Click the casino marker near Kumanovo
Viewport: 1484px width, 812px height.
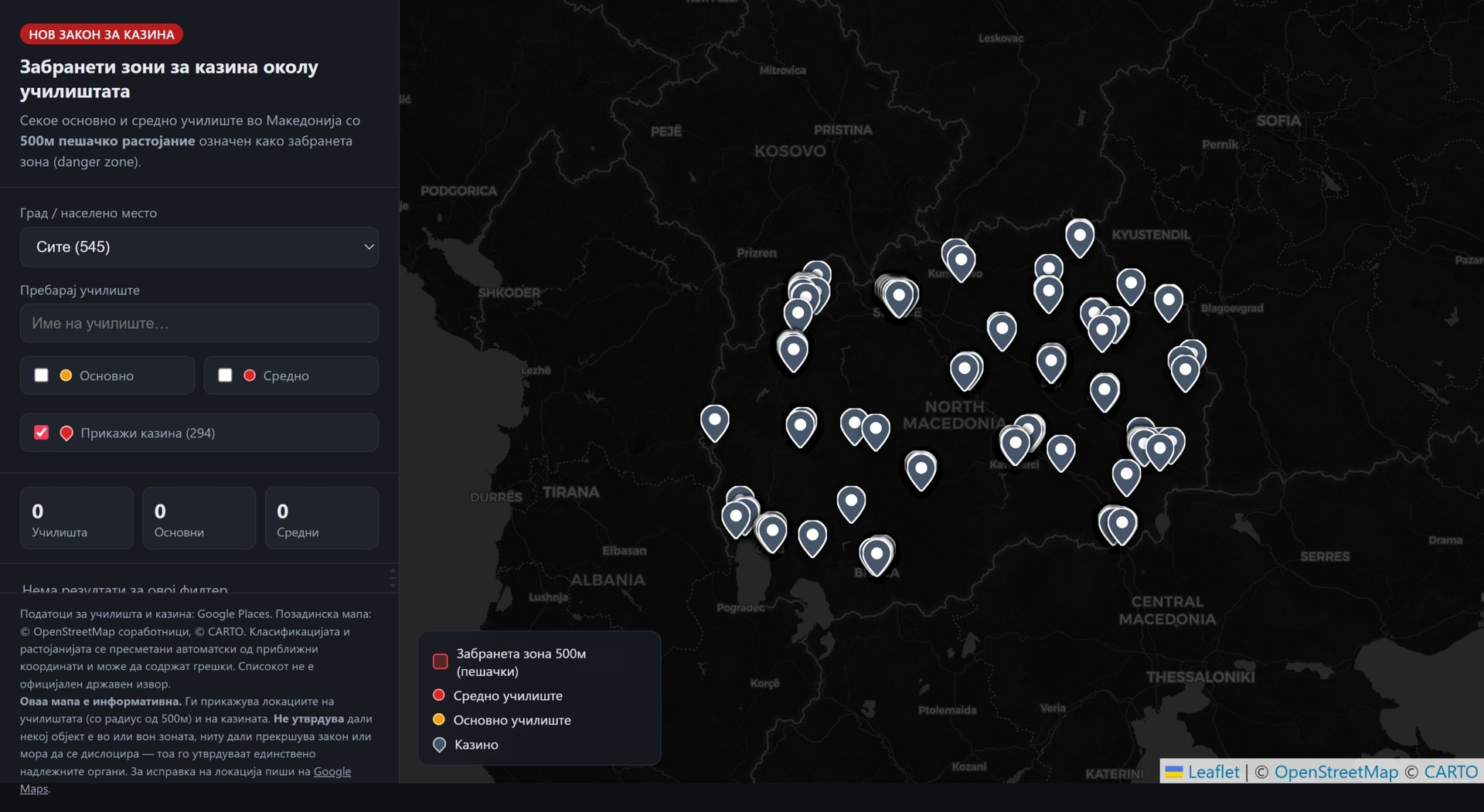click(x=962, y=263)
